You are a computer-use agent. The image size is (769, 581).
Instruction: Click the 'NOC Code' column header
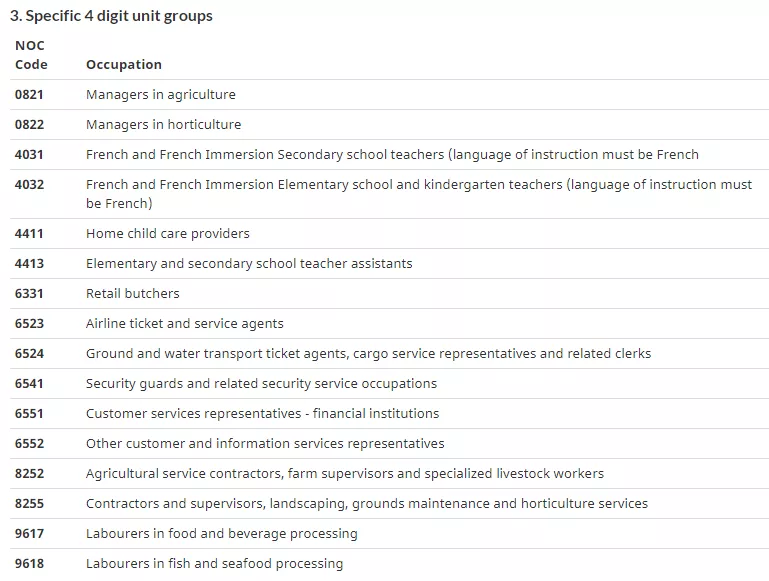click(31, 55)
